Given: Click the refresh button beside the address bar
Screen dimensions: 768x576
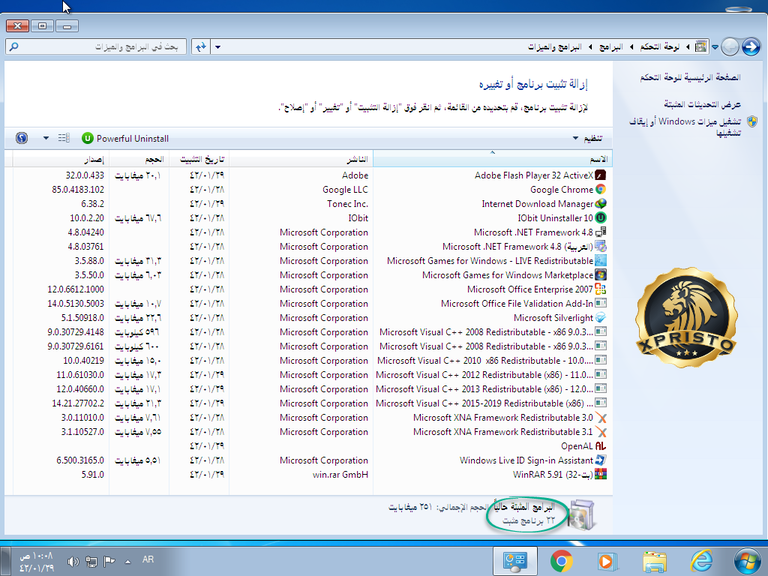Looking at the screenshot, I should (200, 47).
